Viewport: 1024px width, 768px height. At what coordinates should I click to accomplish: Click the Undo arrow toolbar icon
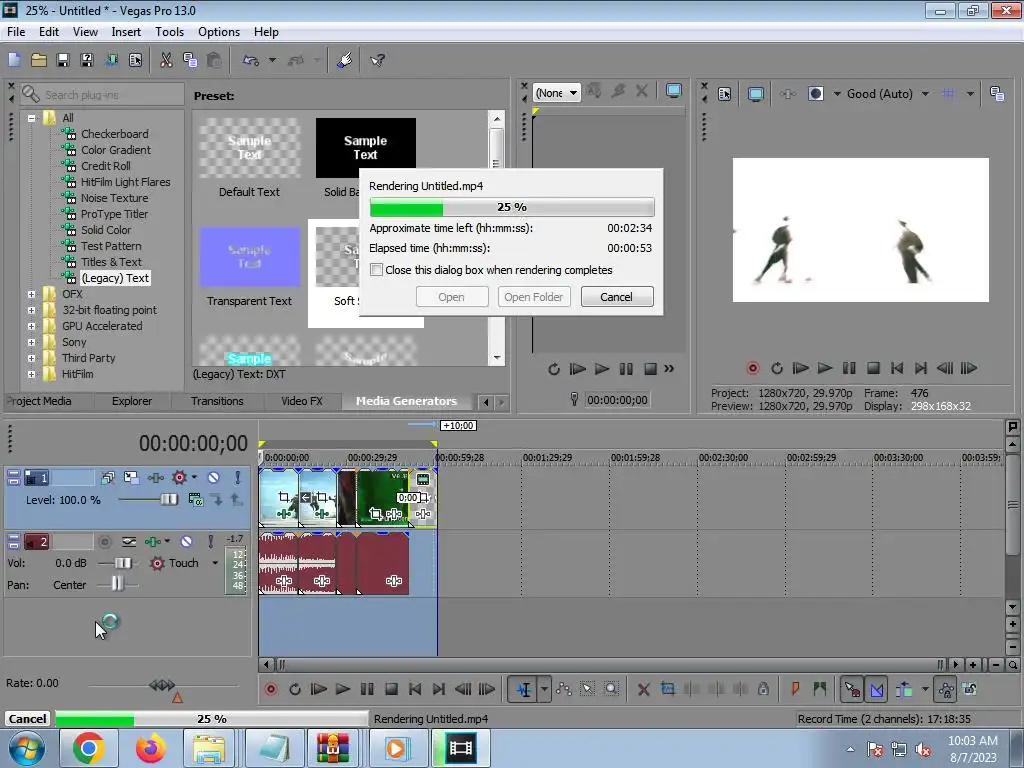251,60
